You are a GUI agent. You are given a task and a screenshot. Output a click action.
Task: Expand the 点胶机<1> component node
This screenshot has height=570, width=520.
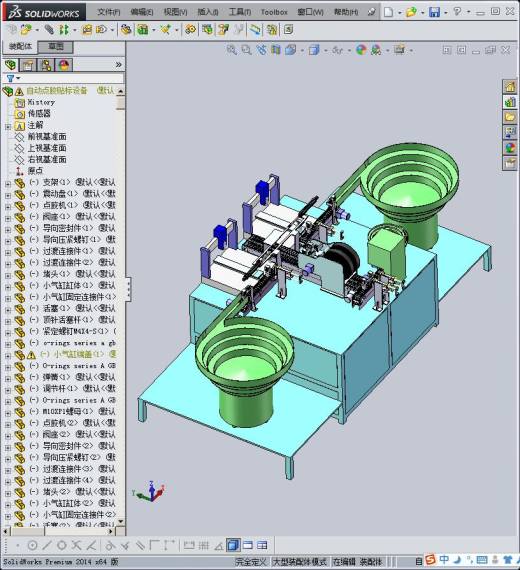(x=8, y=207)
